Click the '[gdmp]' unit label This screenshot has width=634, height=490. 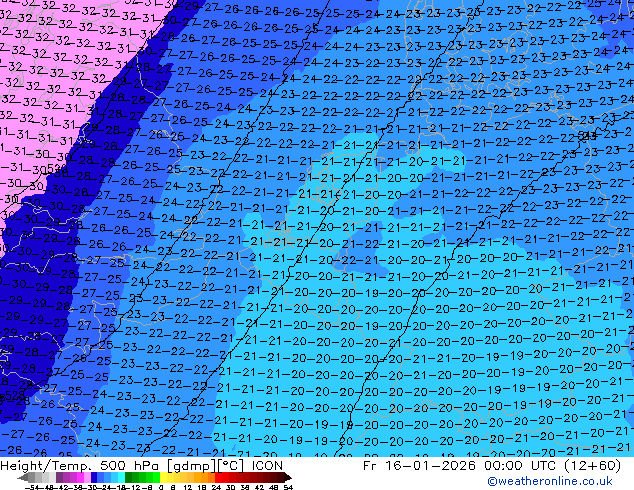tap(192, 466)
